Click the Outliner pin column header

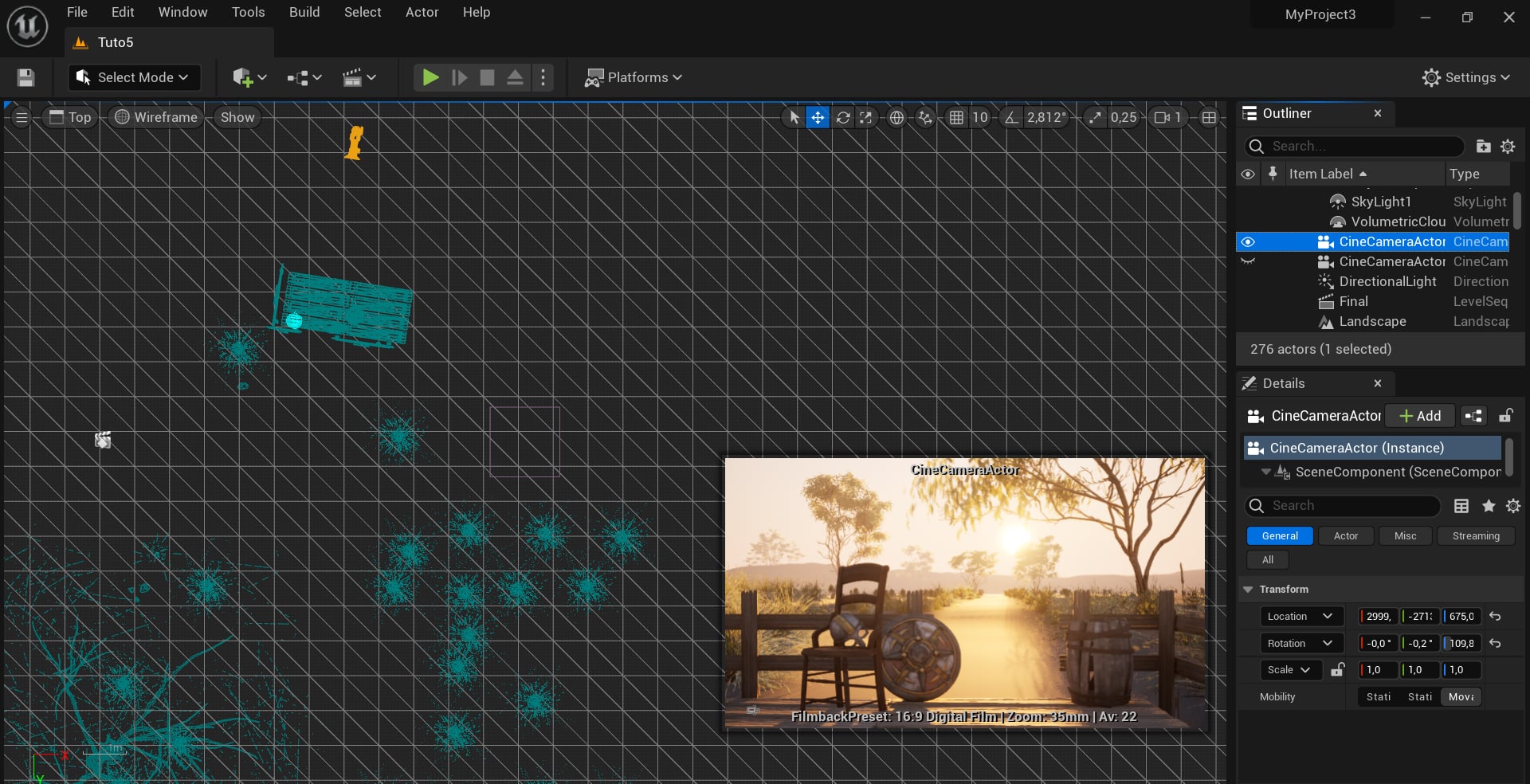[x=1273, y=173]
